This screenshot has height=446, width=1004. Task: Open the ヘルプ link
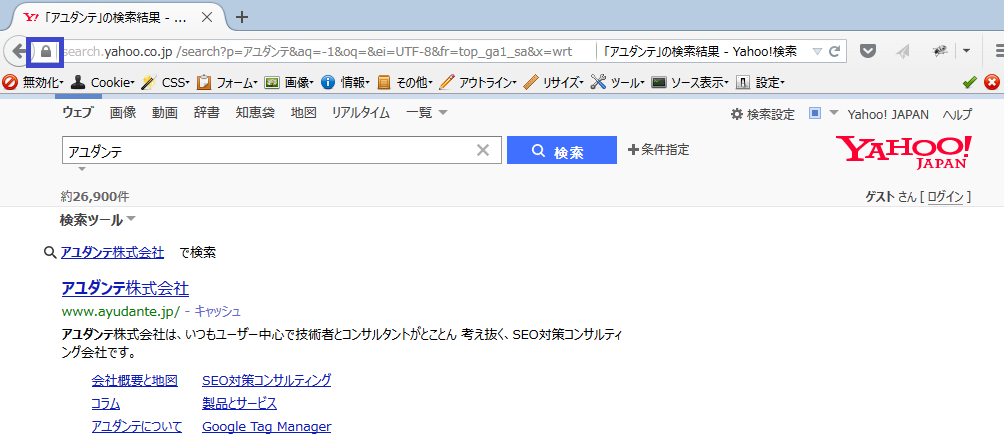[957, 115]
